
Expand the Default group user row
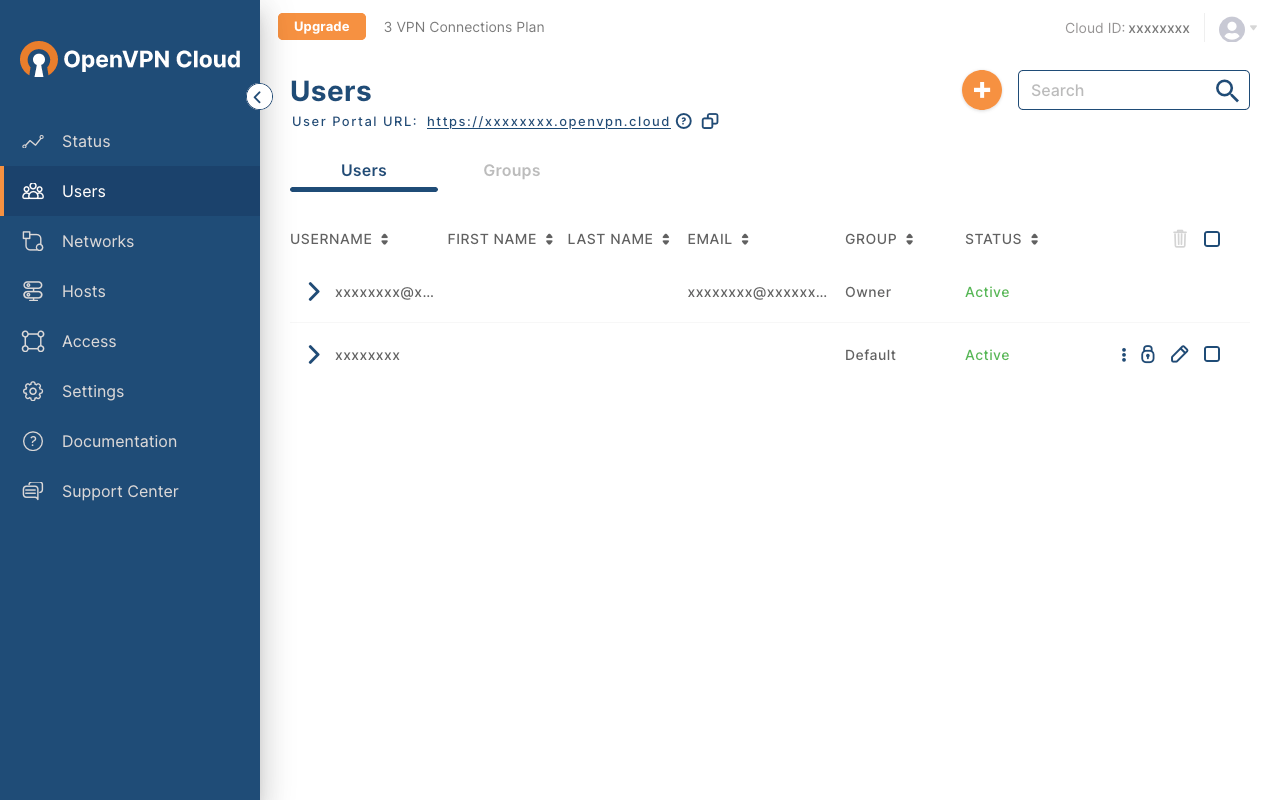point(314,355)
